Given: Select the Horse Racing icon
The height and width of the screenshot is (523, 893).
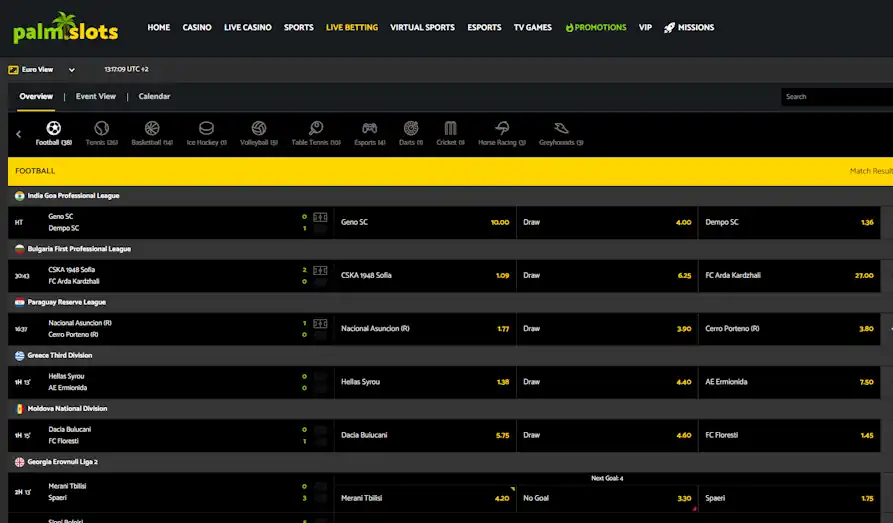Looking at the screenshot, I should [x=502, y=129].
